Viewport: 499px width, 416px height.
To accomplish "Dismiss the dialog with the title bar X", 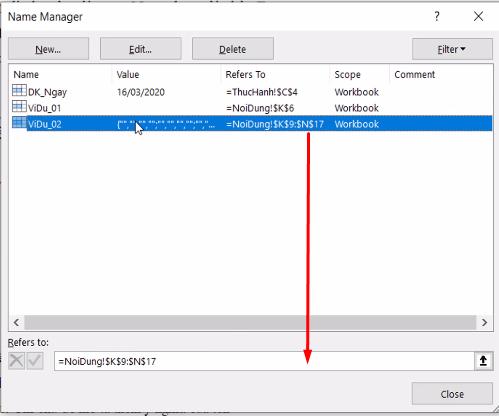I will point(478,16).
